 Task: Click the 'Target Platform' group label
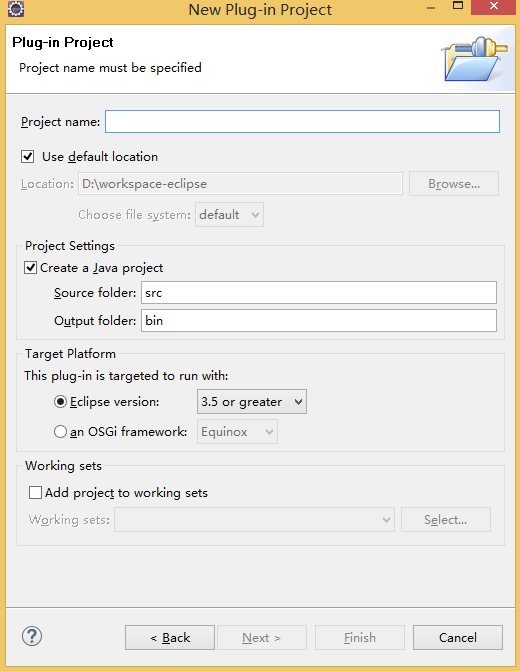point(70,354)
